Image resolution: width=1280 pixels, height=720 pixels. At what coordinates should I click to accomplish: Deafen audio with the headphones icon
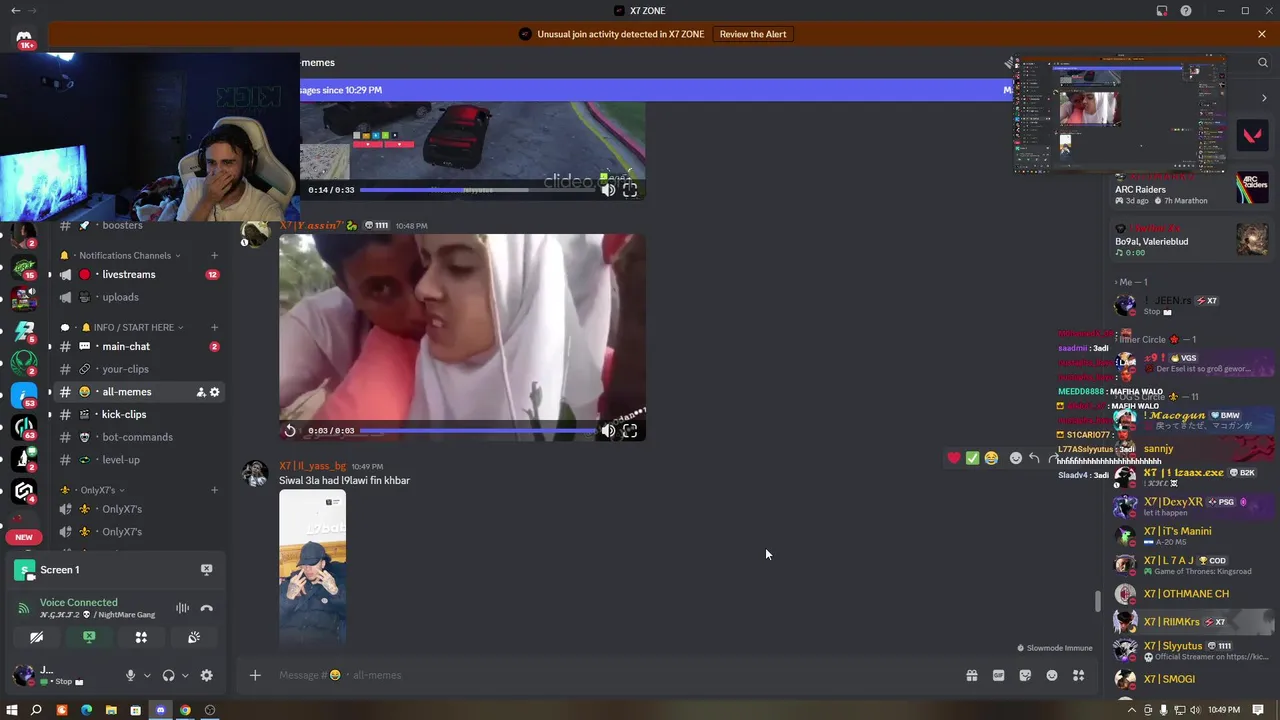pos(168,675)
